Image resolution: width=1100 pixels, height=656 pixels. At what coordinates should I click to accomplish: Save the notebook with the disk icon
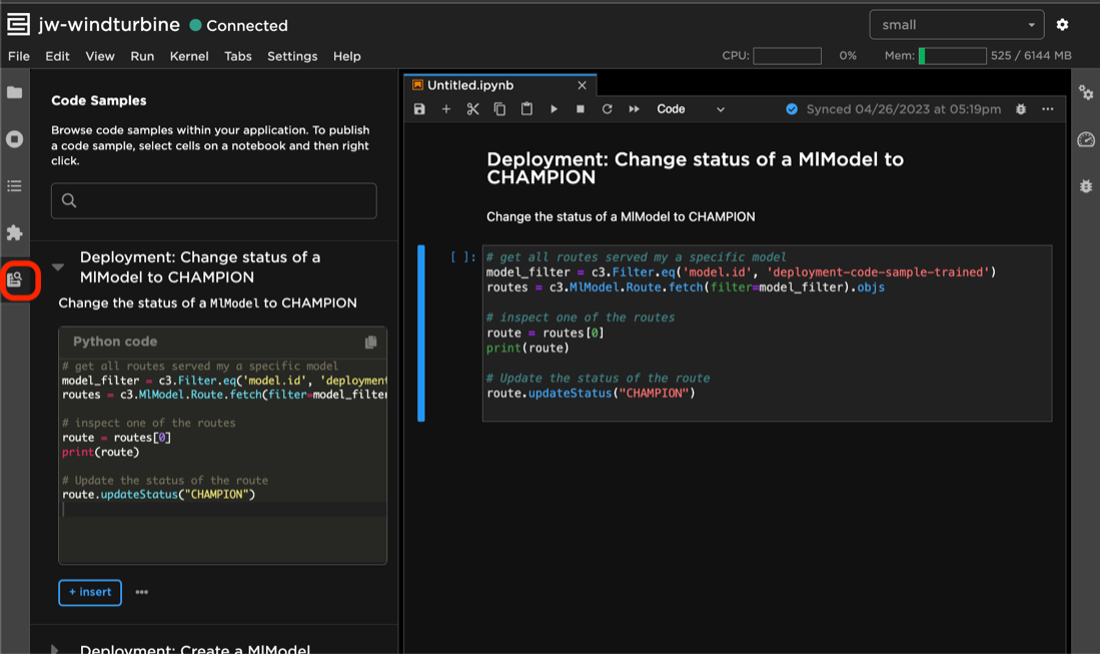[420, 109]
